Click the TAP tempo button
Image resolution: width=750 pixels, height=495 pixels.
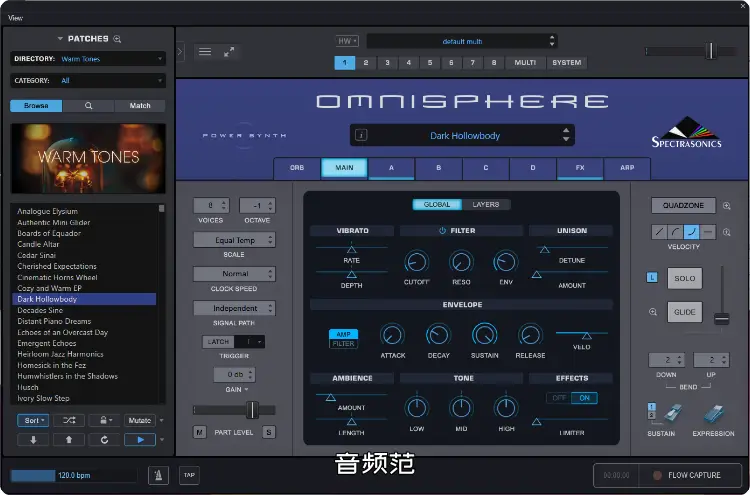point(189,475)
